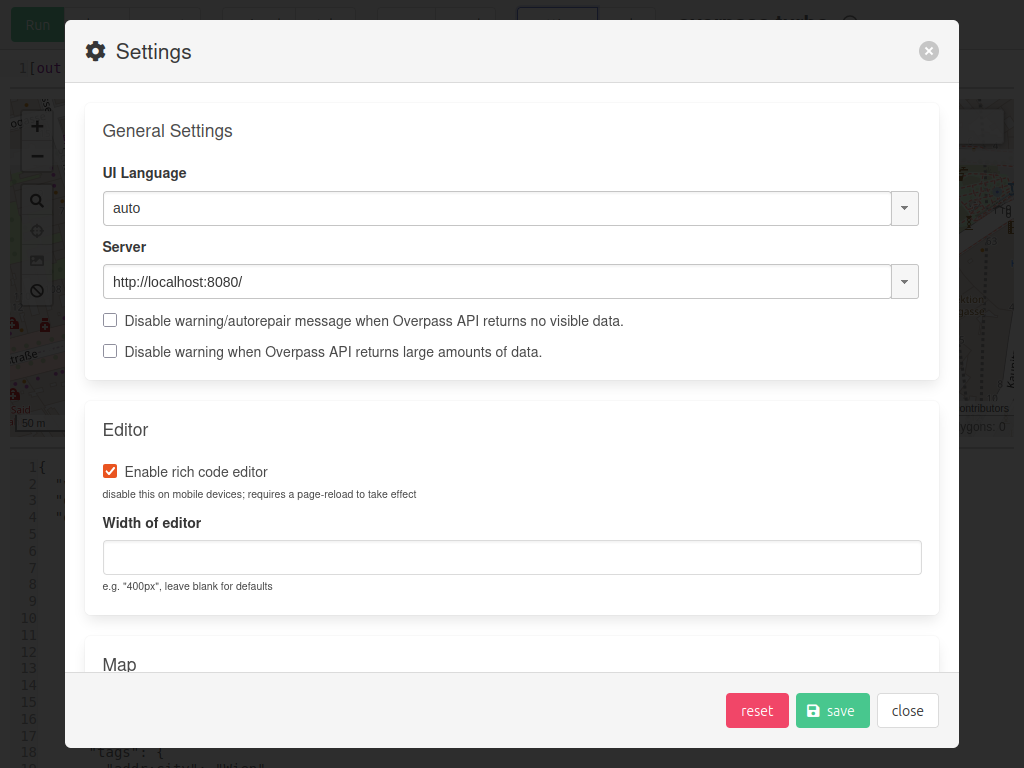Dismiss Settings using the round X icon
The height and width of the screenshot is (768, 1024).
929,51
